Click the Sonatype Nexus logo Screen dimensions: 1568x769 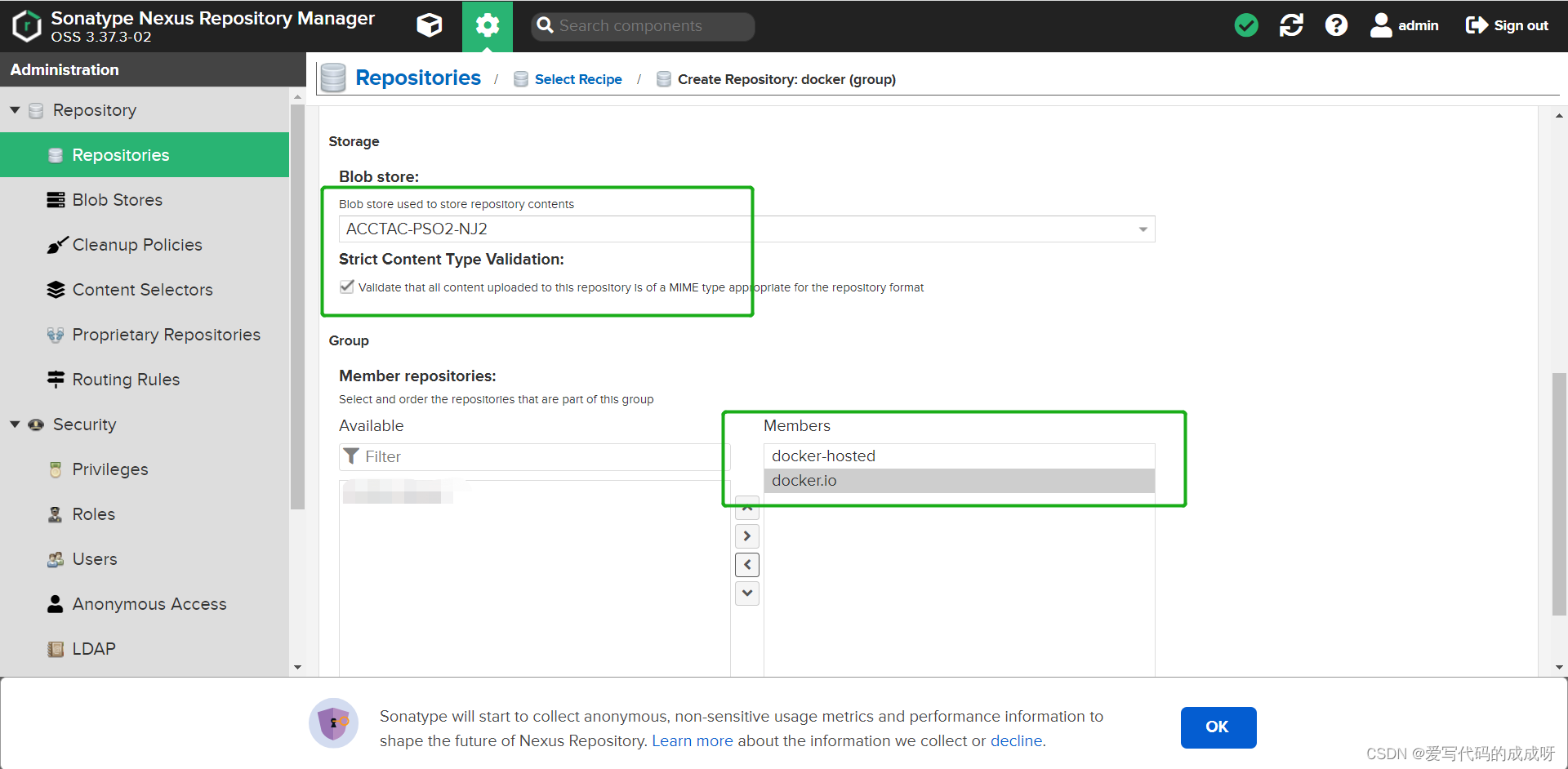point(27,25)
